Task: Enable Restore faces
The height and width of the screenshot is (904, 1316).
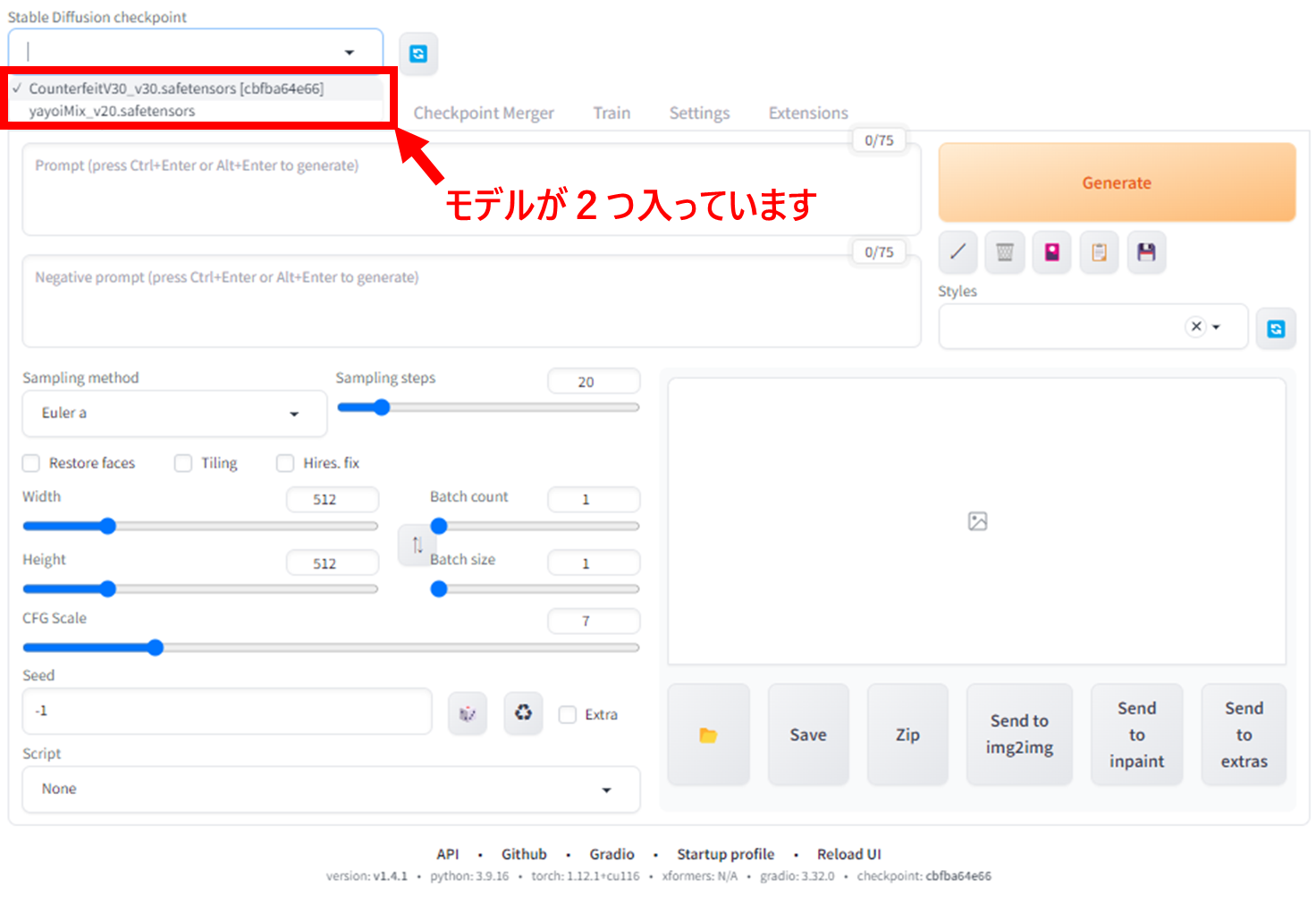Action: pyautogui.click(x=30, y=463)
